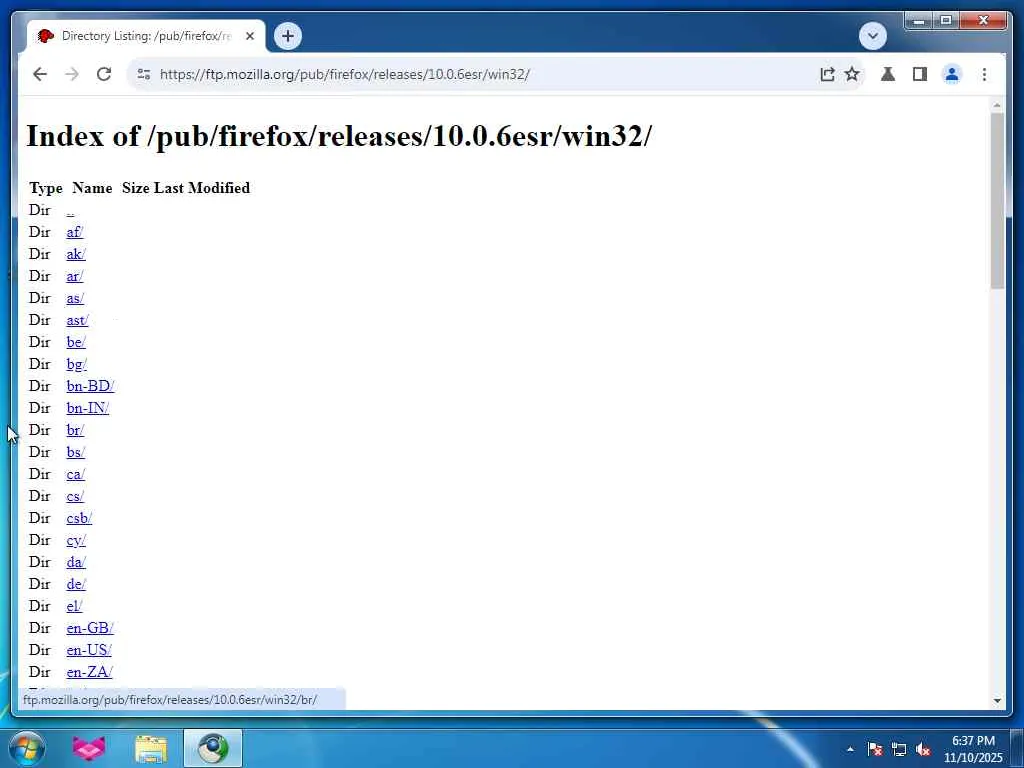Click the 'Last Modified' column header

[202, 188]
